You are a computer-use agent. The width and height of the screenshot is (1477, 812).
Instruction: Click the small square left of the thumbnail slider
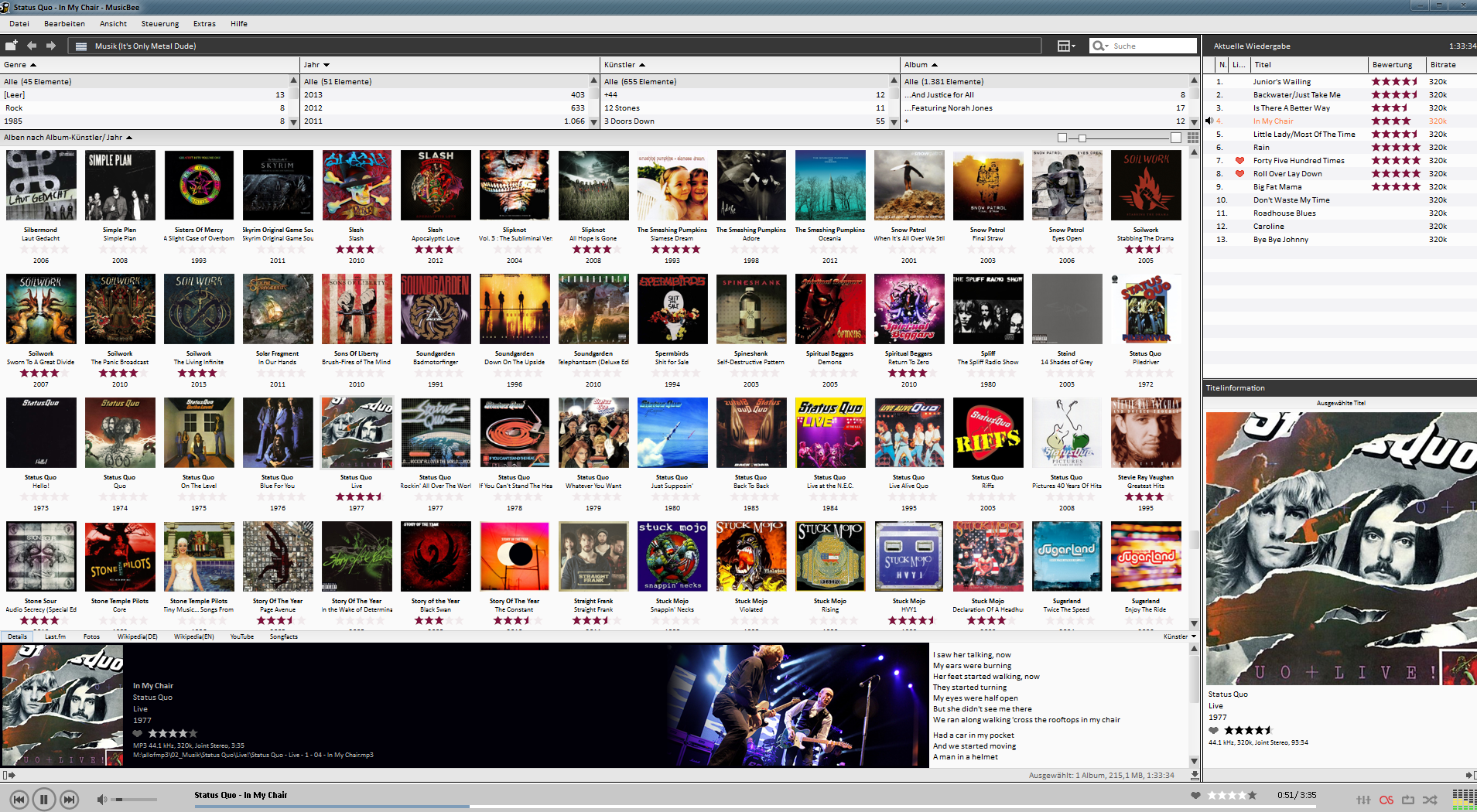point(1062,138)
